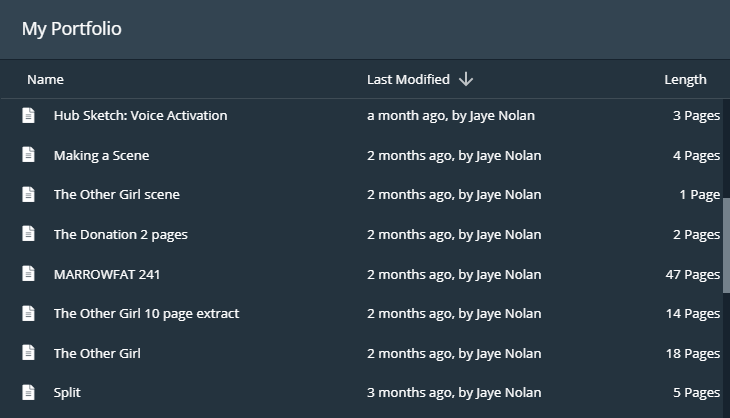Select the document icon for The Other Girl scene
Viewport: 730px width, 418px height.
29,194
